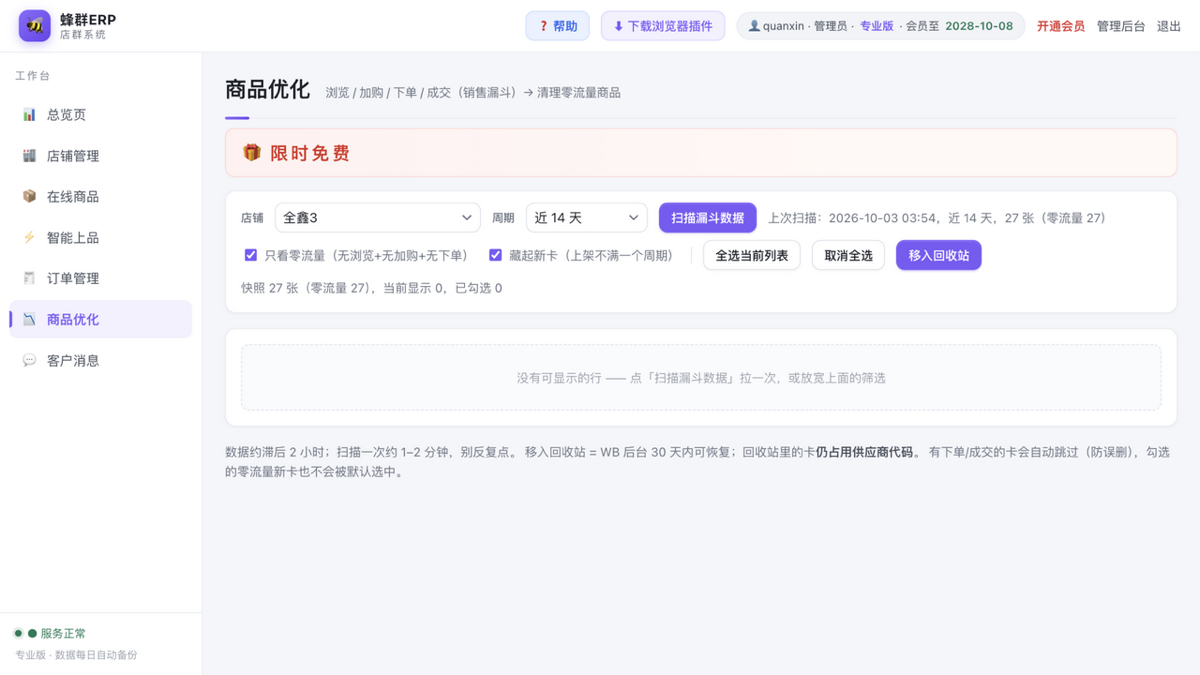Toggle the 藏起新卡 checkbox
The height and width of the screenshot is (675, 1200).
[x=495, y=255]
